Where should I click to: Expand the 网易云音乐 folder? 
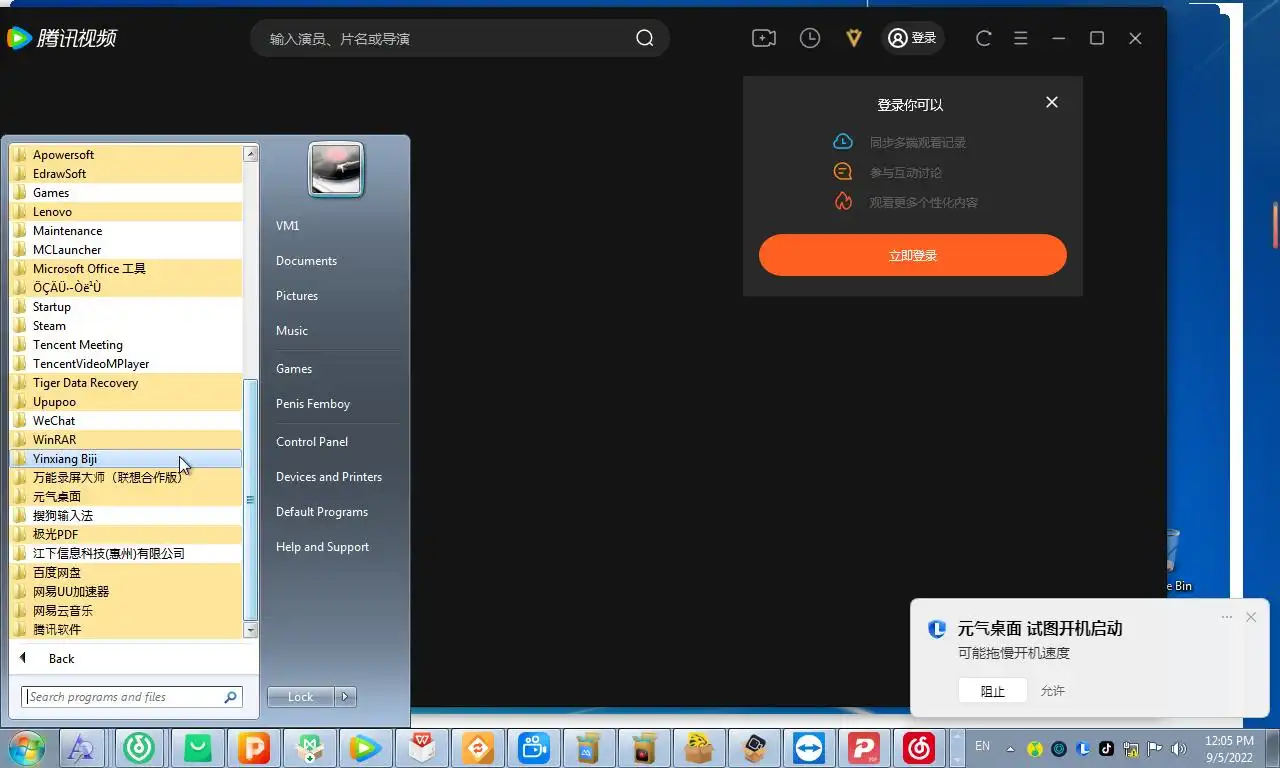pyautogui.click(x=126, y=611)
